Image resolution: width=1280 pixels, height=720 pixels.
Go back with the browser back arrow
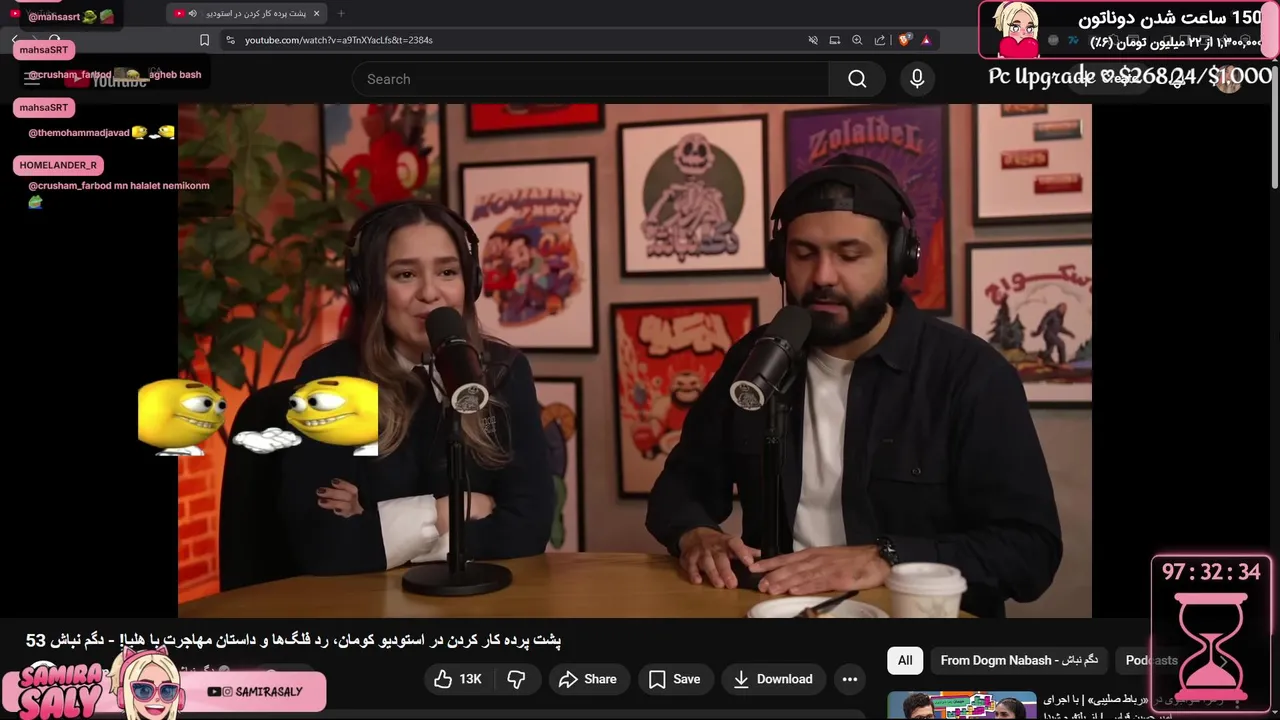pos(15,40)
